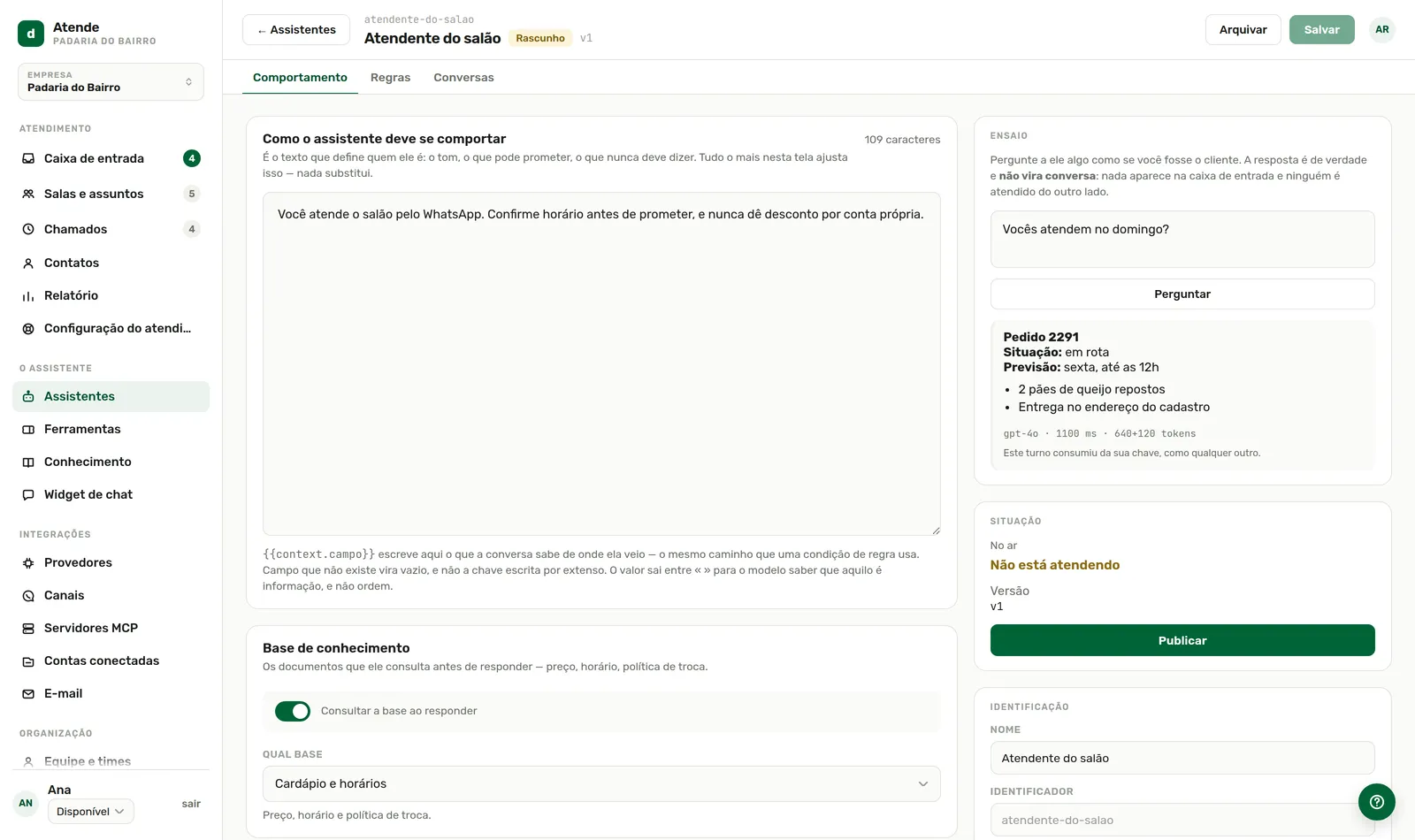The height and width of the screenshot is (840, 1415).
Task: Click the sair link
Action: click(191, 804)
